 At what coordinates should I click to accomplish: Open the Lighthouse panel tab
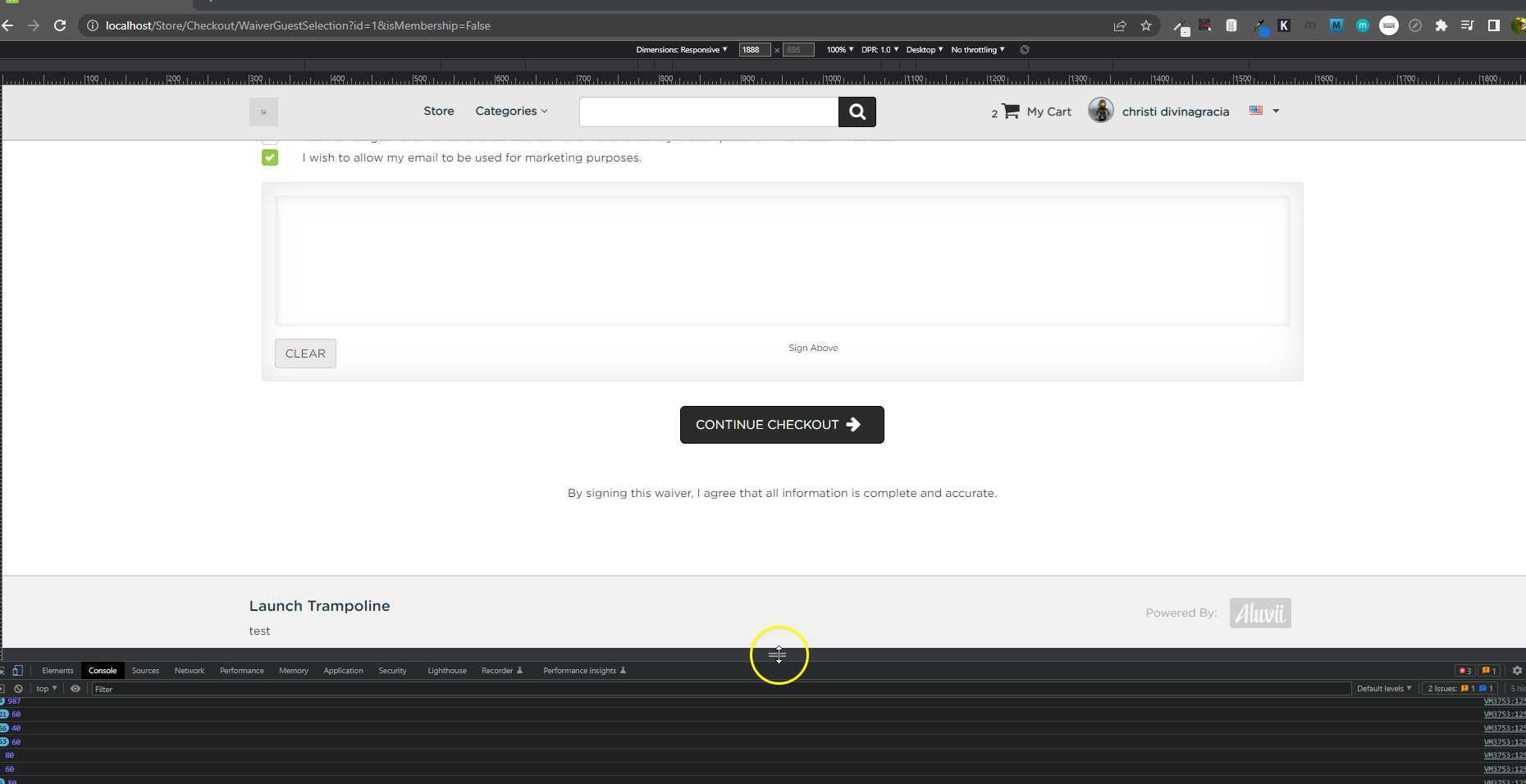coord(445,671)
